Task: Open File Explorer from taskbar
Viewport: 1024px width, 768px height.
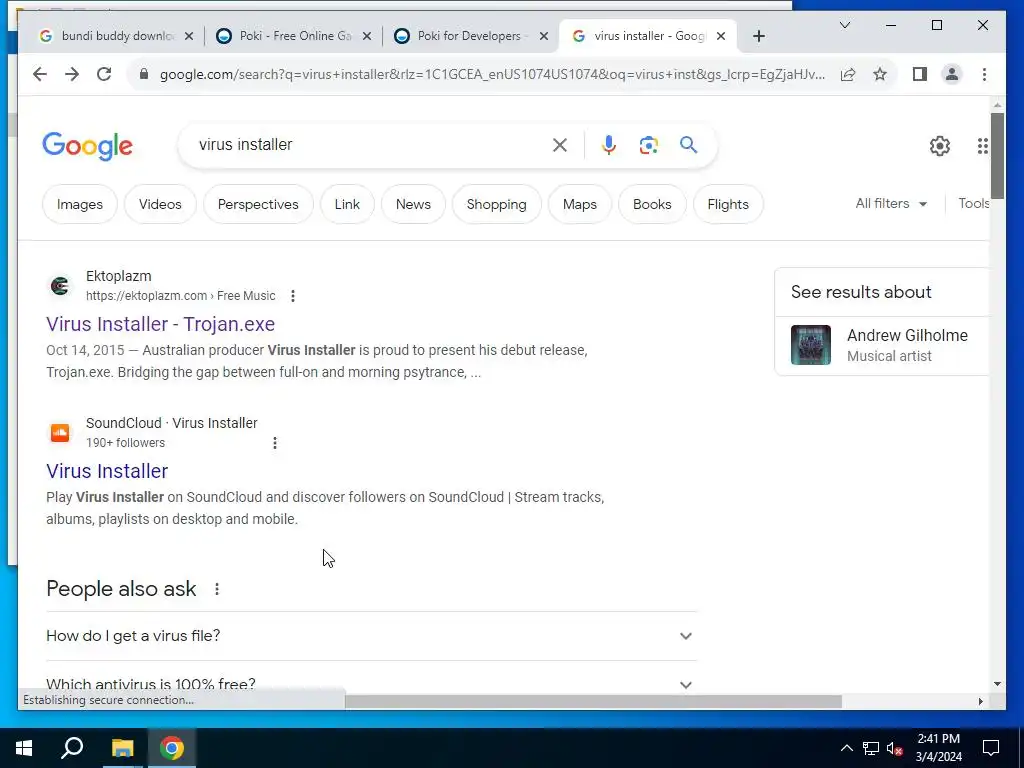Action: click(122, 748)
